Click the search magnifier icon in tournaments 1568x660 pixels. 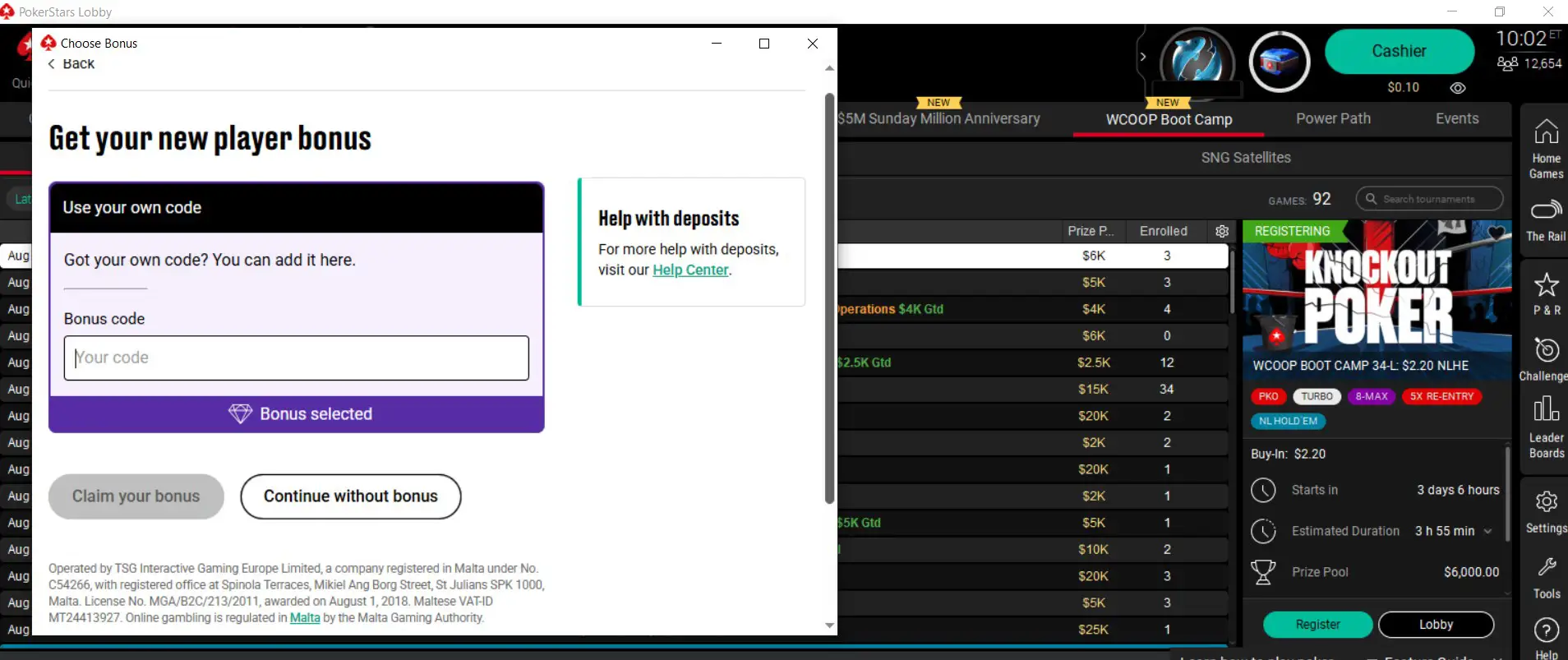(x=1371, y=199)
